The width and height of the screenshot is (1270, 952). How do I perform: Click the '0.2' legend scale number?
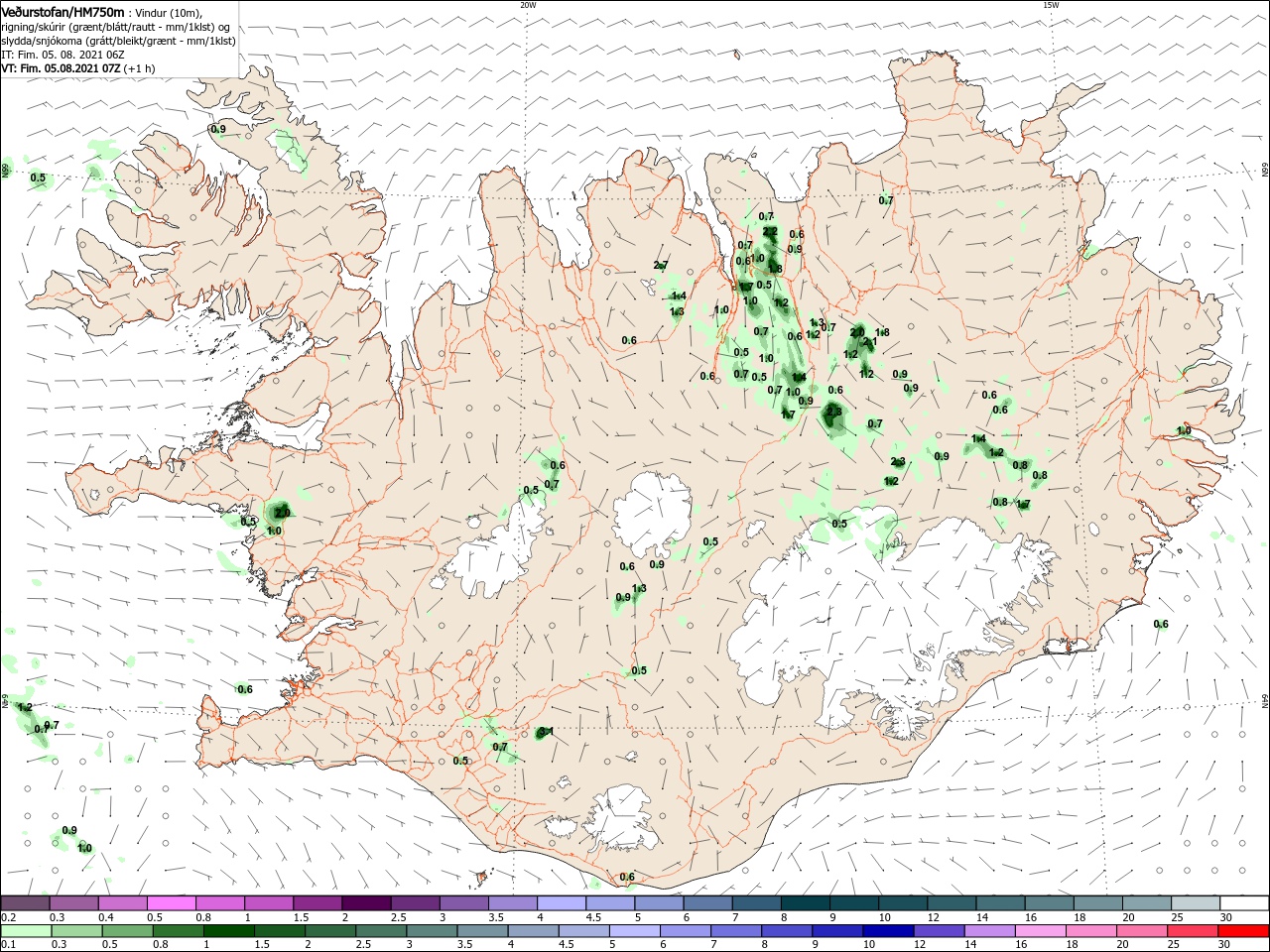(8, 917)
